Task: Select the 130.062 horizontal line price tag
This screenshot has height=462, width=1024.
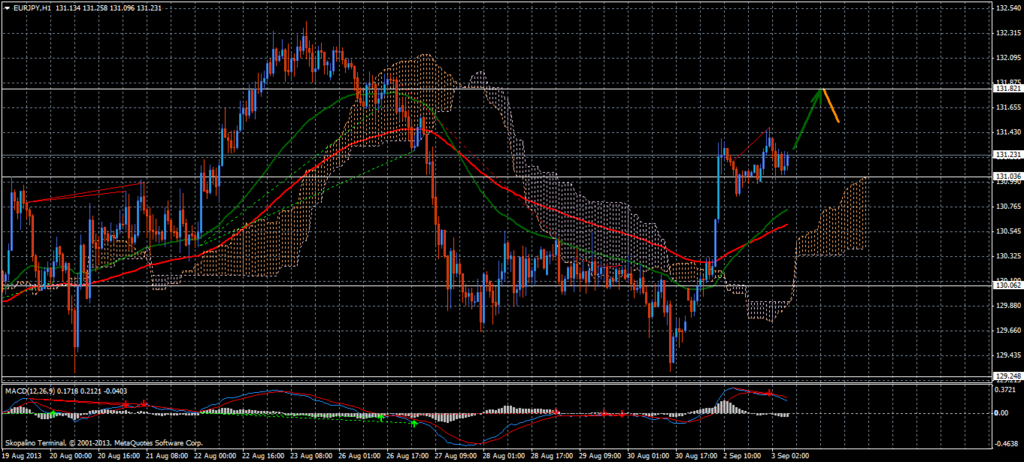Action: (1006, 285)
